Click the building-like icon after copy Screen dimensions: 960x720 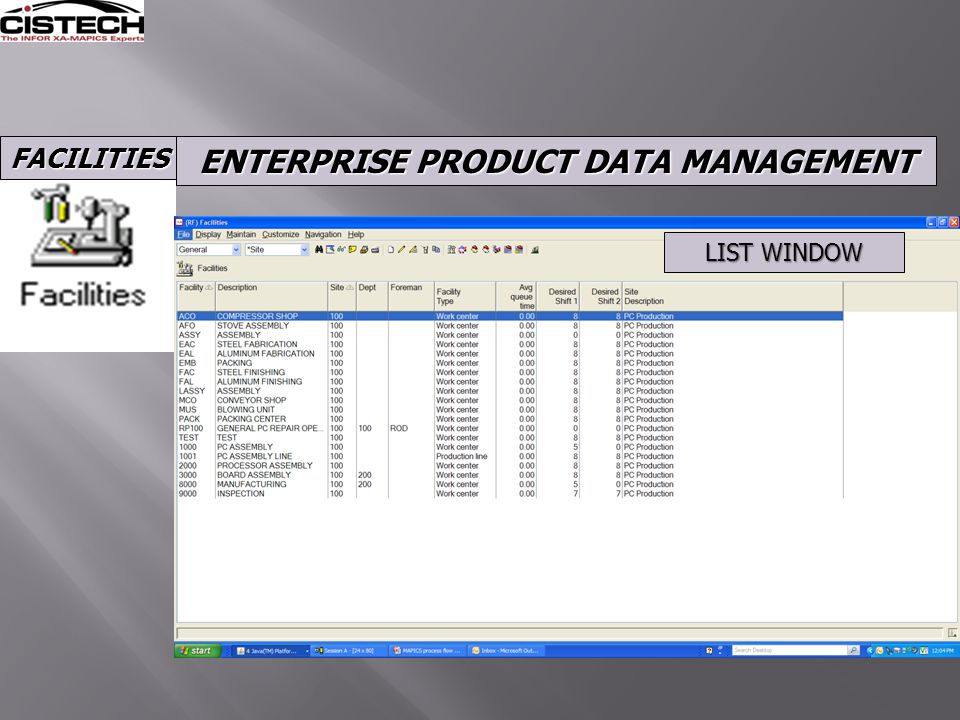tap(451, 249)
